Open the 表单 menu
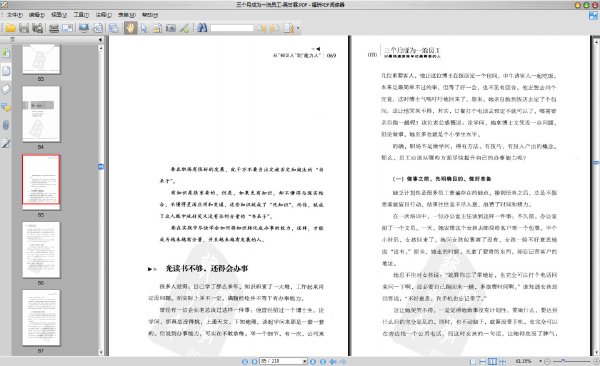The height and width of the screenshot is (366, 600). coord(126,15)
